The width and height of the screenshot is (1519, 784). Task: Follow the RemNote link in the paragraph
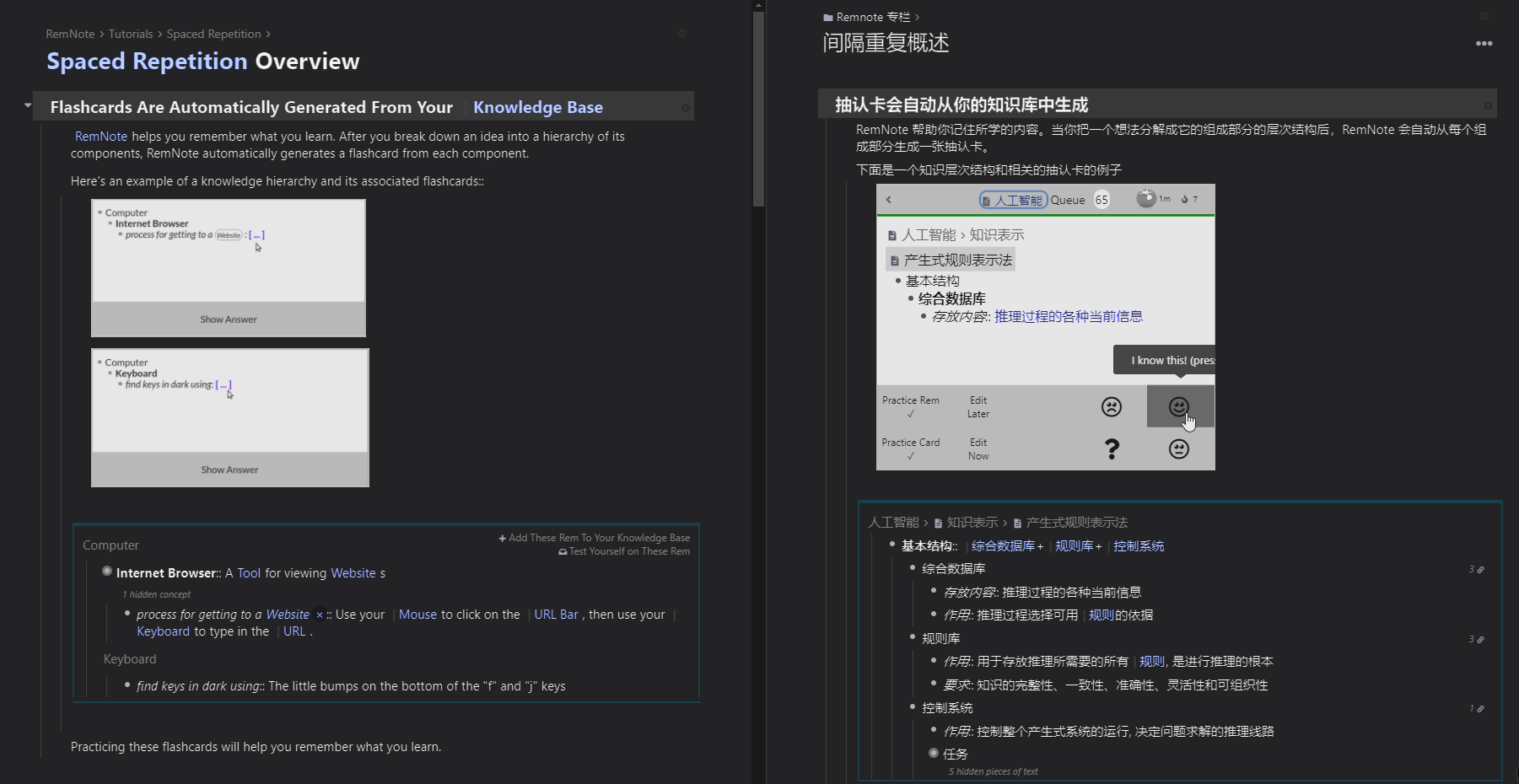click(x=101, y=137)
